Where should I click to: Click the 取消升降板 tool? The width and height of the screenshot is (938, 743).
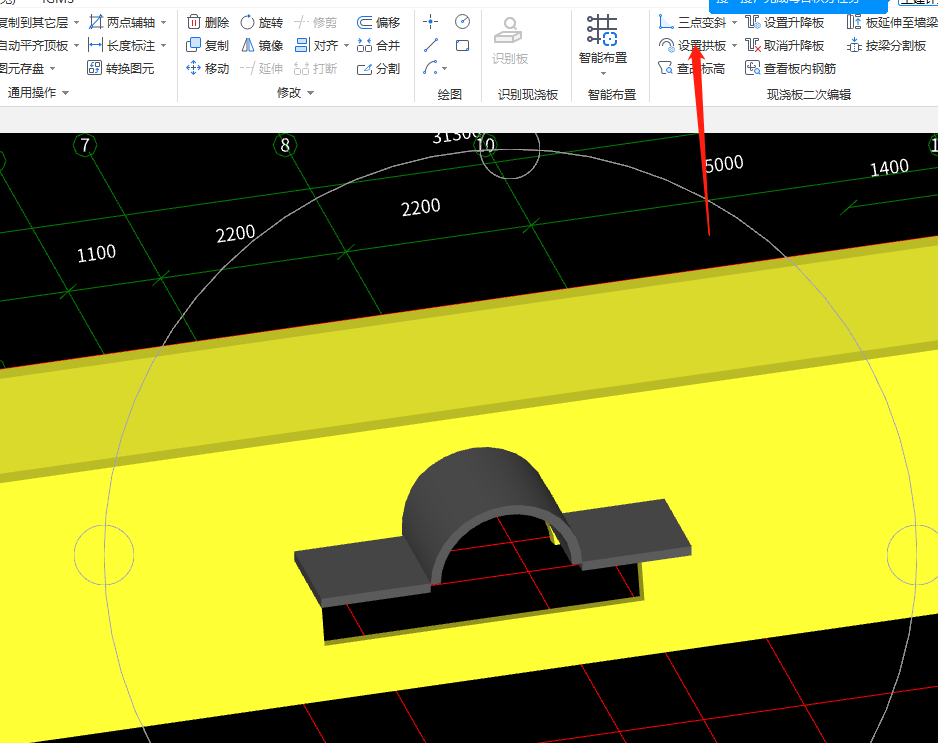coord(785,45)
